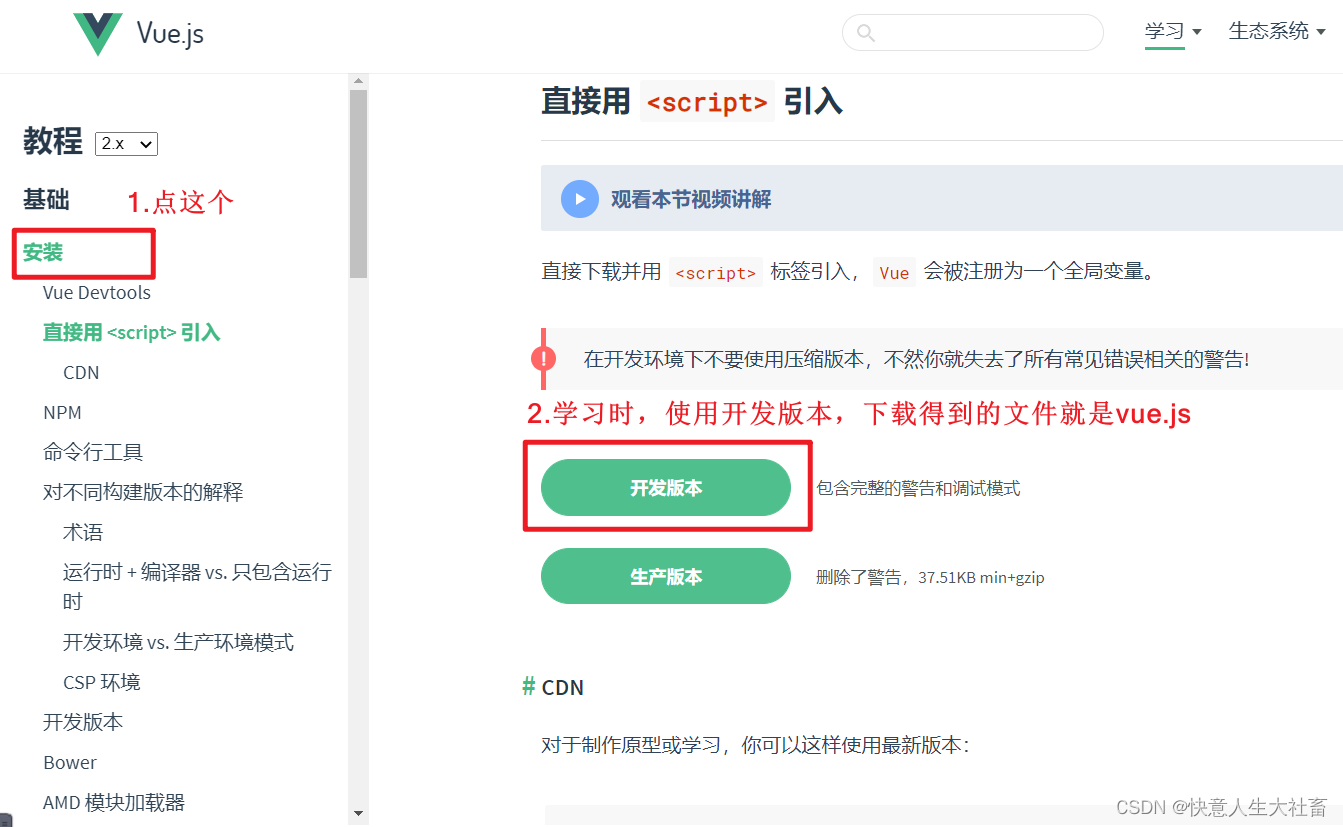Jump to CDN sidebar link
Screen dimensions: 1343x827
click(x=81, y=373)
